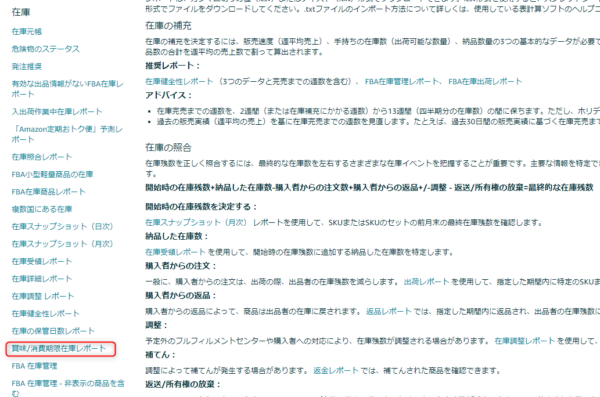
Task: Click 返金レポート link under 補てん
Action: [x=336, y=371]
